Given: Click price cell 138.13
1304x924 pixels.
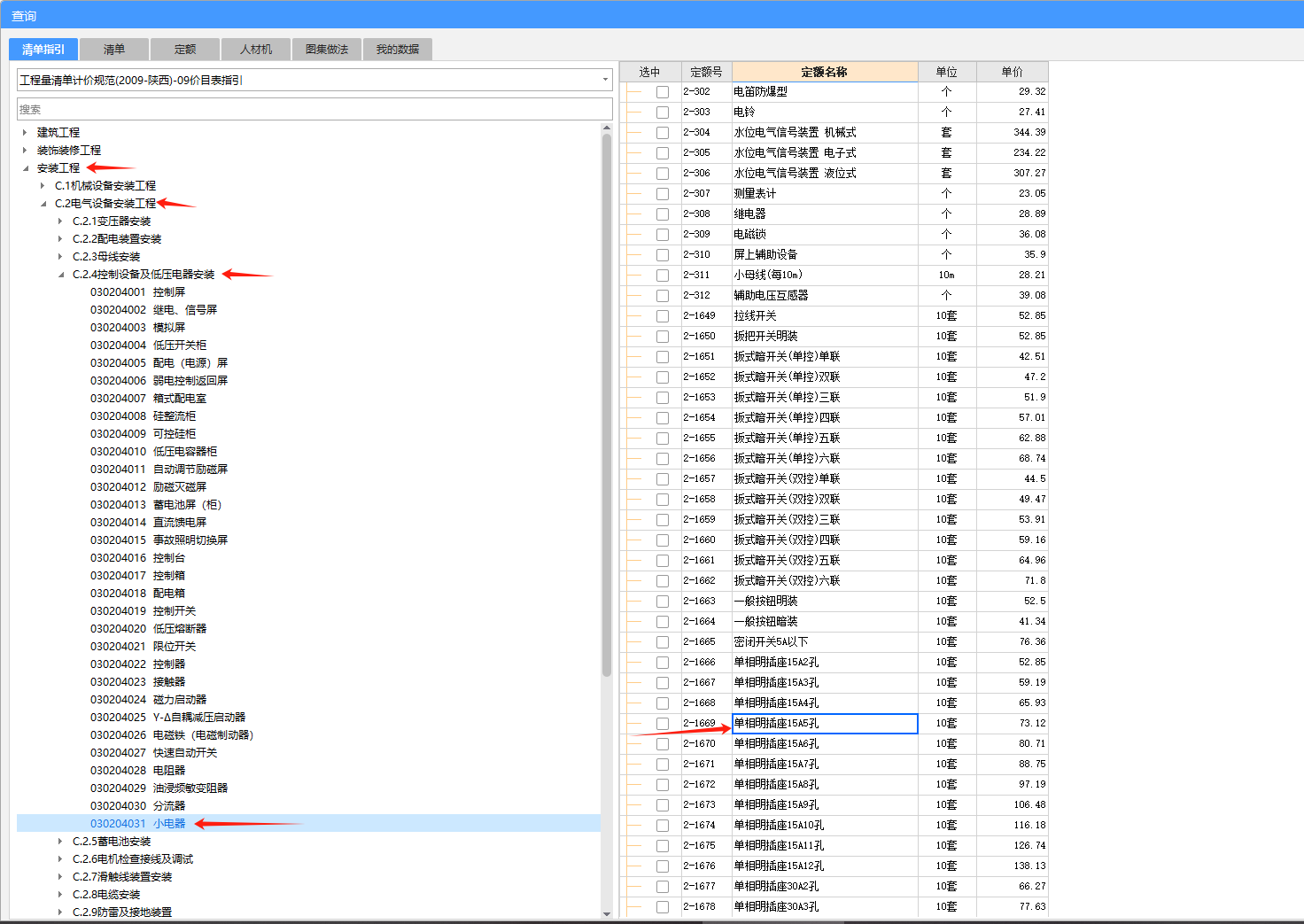Looking at the screenshot, I should [x=1013, y=866].
